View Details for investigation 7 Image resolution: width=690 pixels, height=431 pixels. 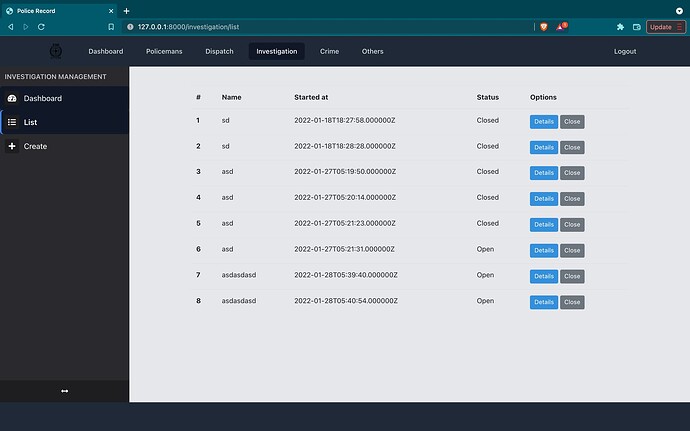(x=544, y=276)
